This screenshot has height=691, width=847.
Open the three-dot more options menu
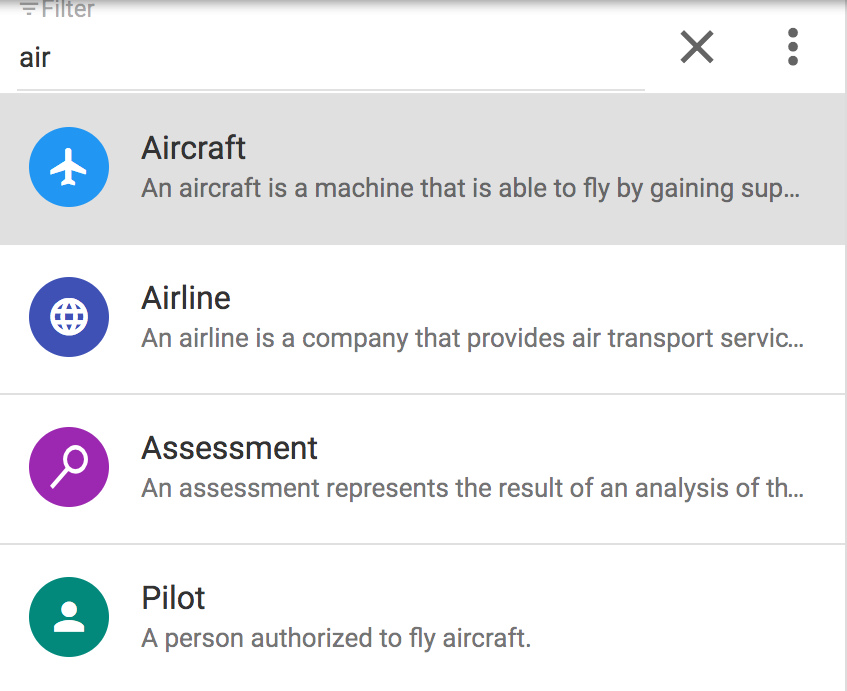[793, 46]
